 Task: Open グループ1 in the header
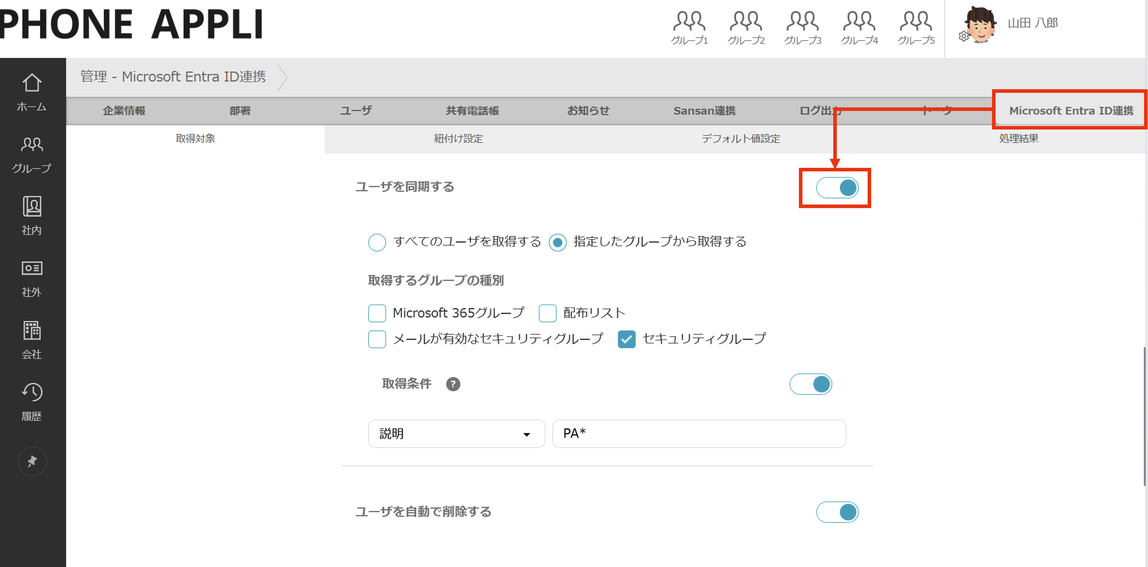point(689,29)
